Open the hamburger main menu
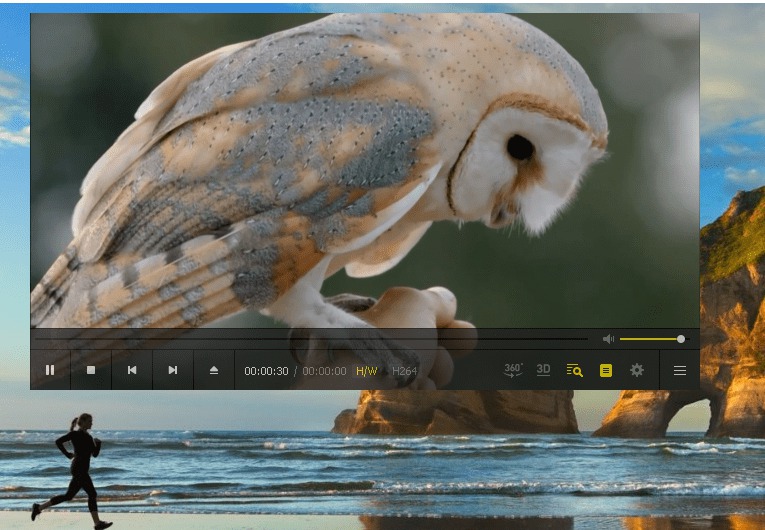The image size is (765, 530). [x=680, y=370]
